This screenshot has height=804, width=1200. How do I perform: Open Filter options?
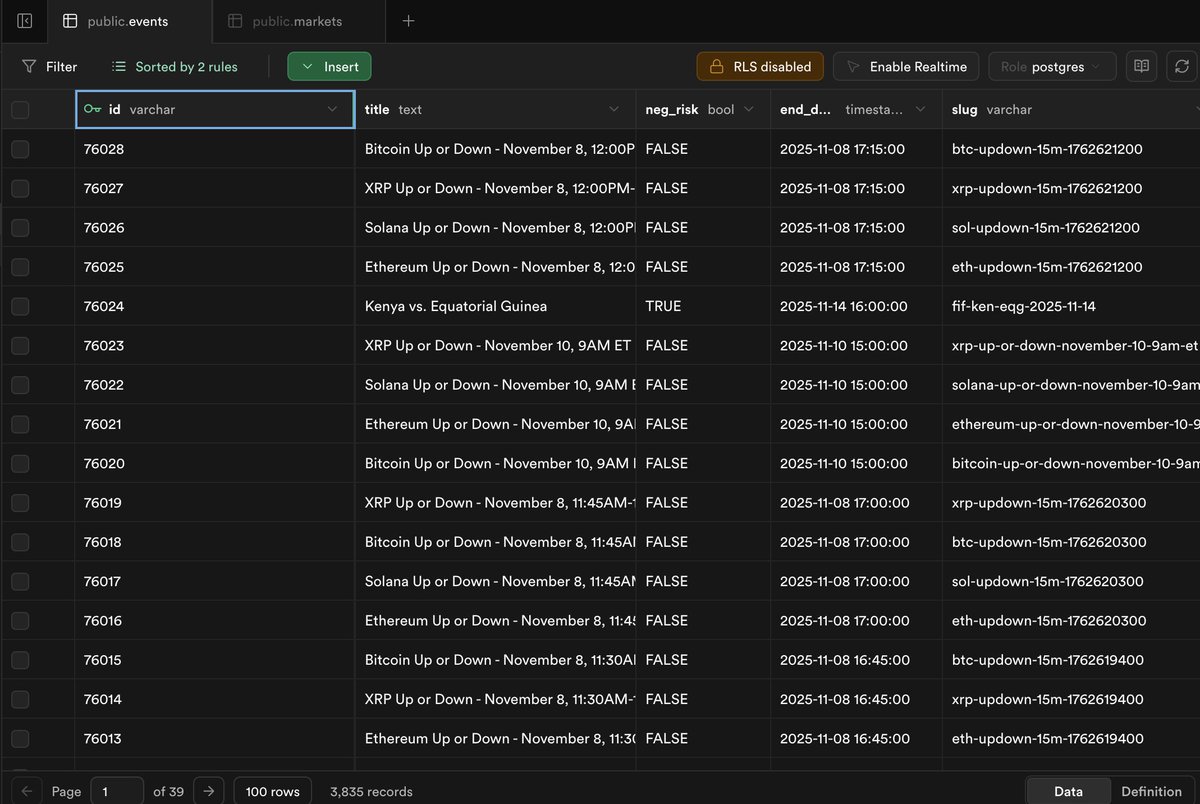[x=49, y=67]
